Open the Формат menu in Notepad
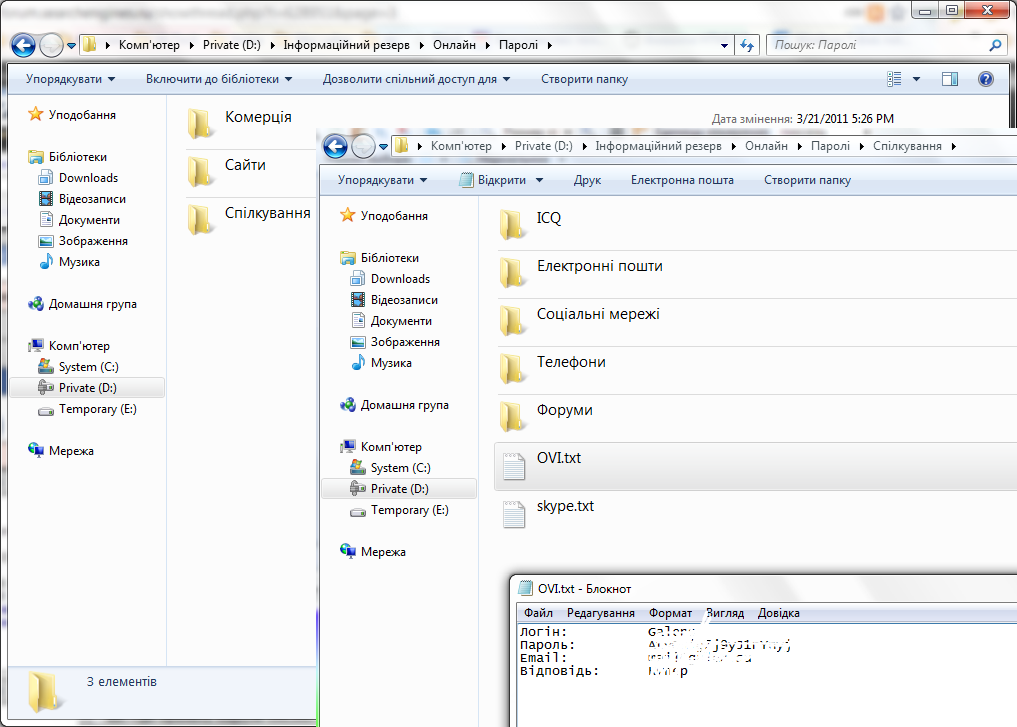The width and height of the screenshot is (1017, 727). [x=670, y=613]
